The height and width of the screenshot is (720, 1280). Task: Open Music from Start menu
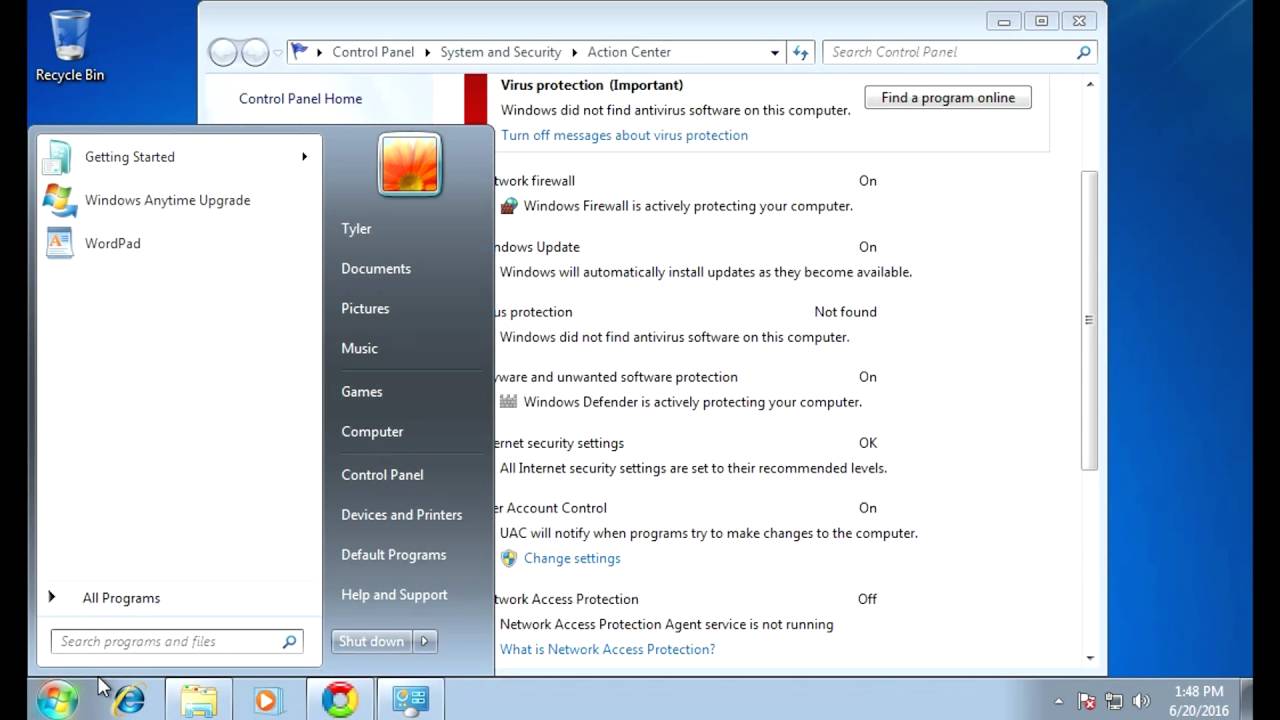pyautogui.click(x=359, y=349)
